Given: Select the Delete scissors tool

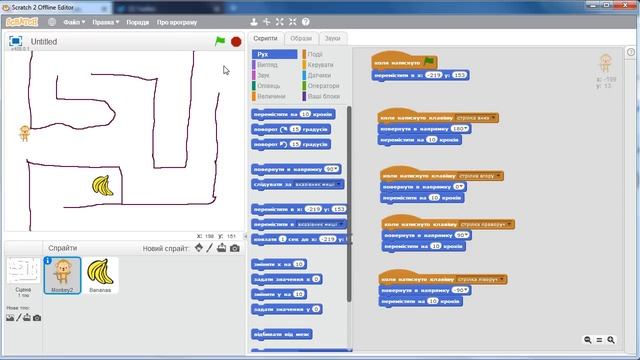Looking at the screenshot, I should point(267,22).
